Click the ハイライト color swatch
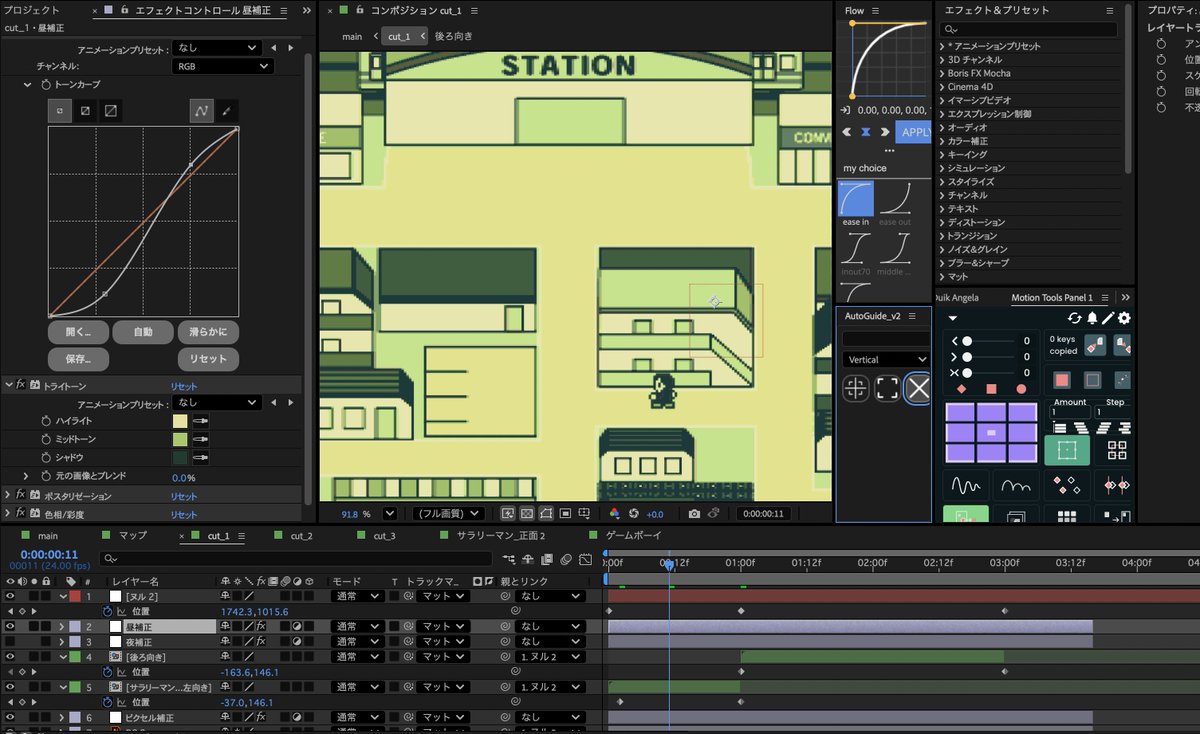 180,421
